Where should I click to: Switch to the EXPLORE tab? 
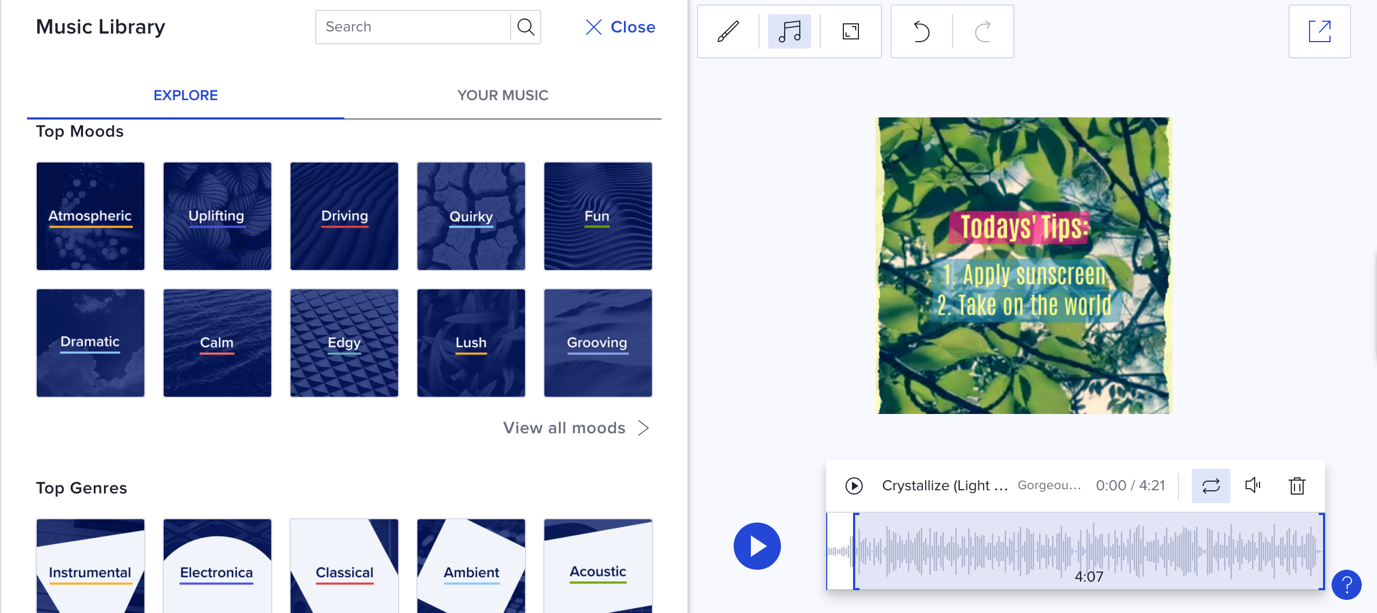[x=185, y=95]
